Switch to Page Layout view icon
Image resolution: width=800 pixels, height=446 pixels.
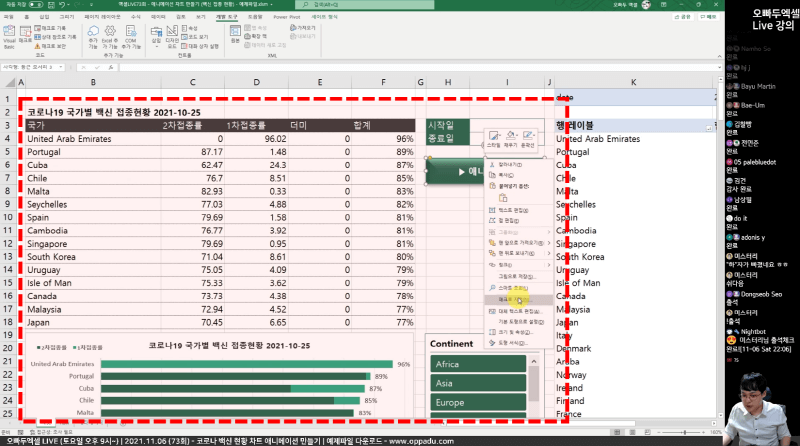[633, 432]
